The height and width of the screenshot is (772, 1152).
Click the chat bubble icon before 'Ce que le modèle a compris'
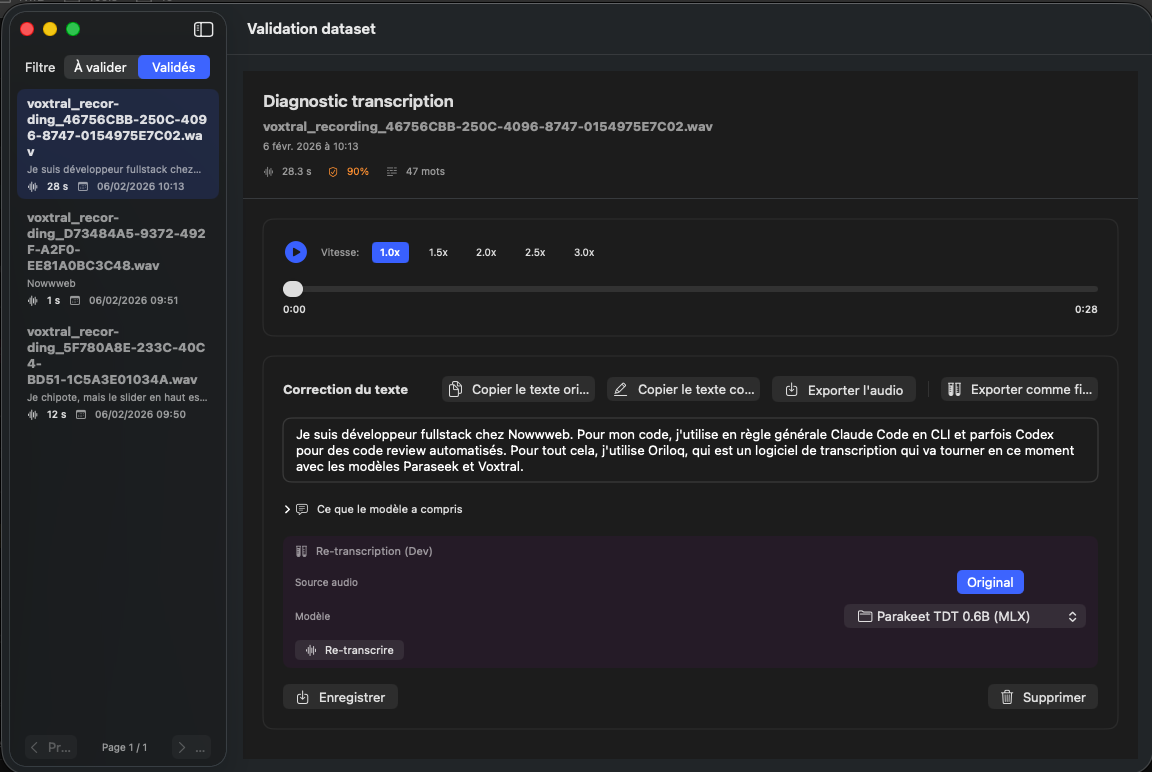pos(302,509)
